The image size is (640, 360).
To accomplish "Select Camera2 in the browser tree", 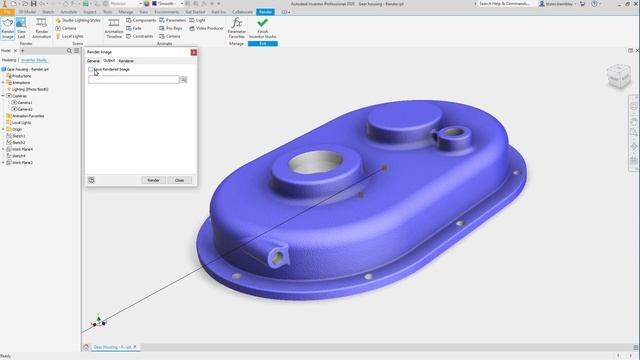I will pyautogui.click(x=22, y=109).
